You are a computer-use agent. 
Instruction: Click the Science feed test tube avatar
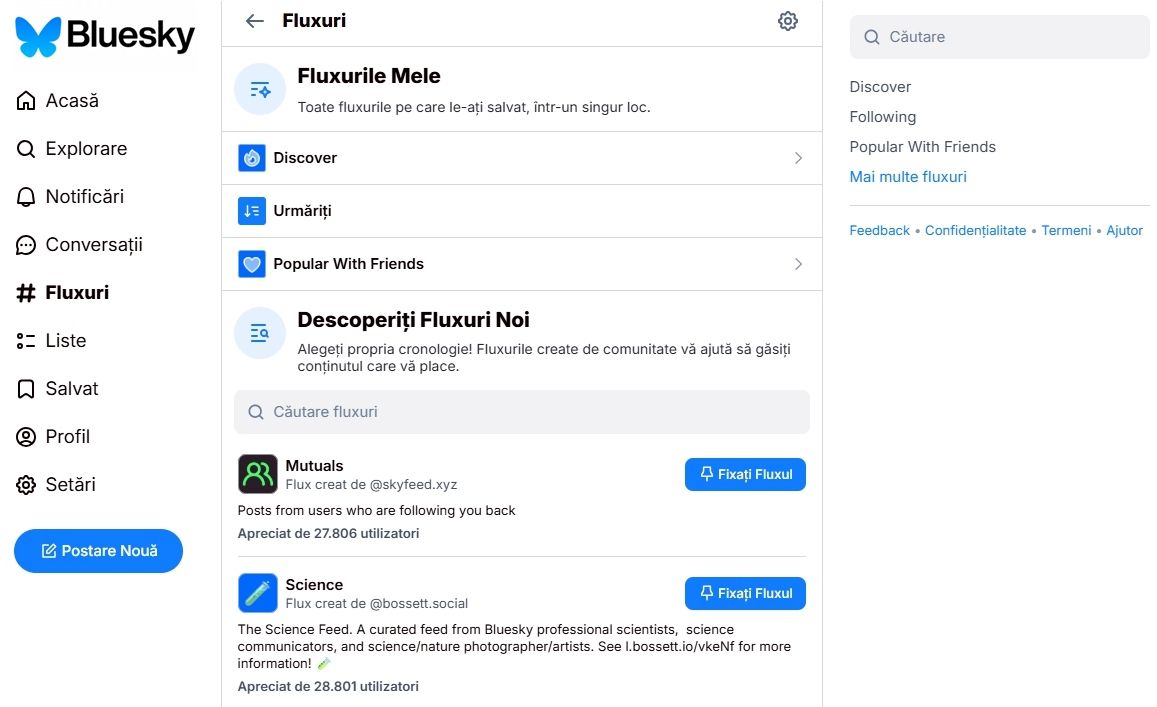coord(258,593)
